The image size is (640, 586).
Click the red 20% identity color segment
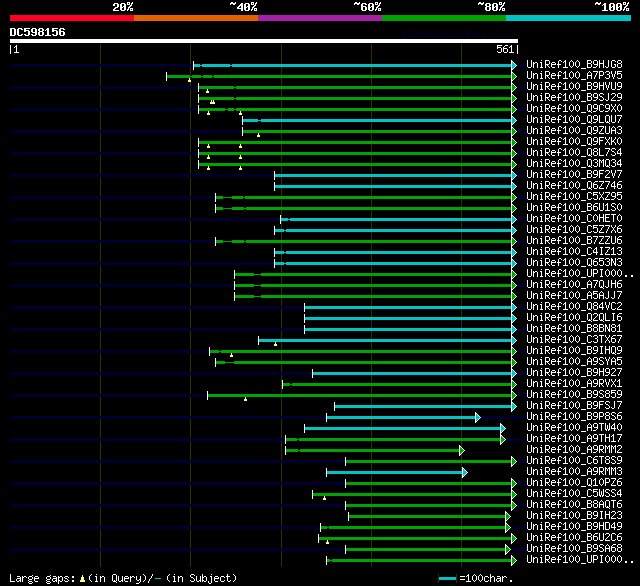72,18
